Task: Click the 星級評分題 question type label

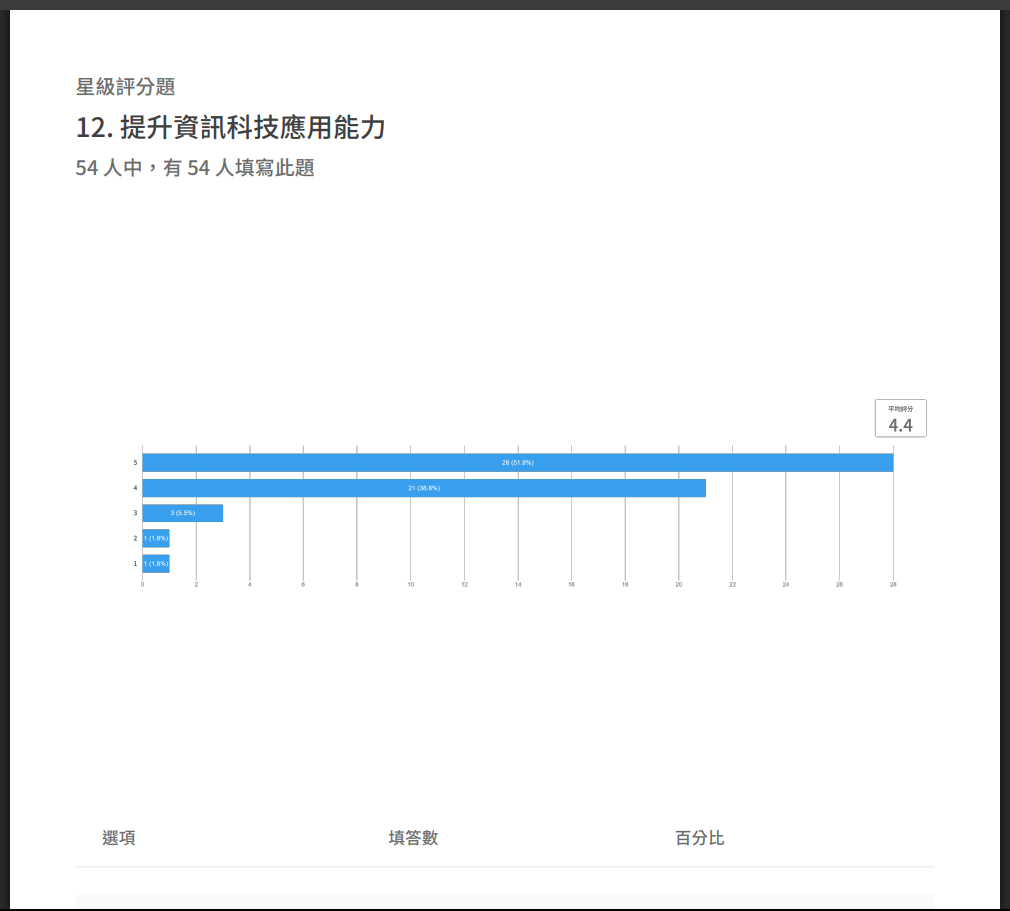Action: click(126, 87)
